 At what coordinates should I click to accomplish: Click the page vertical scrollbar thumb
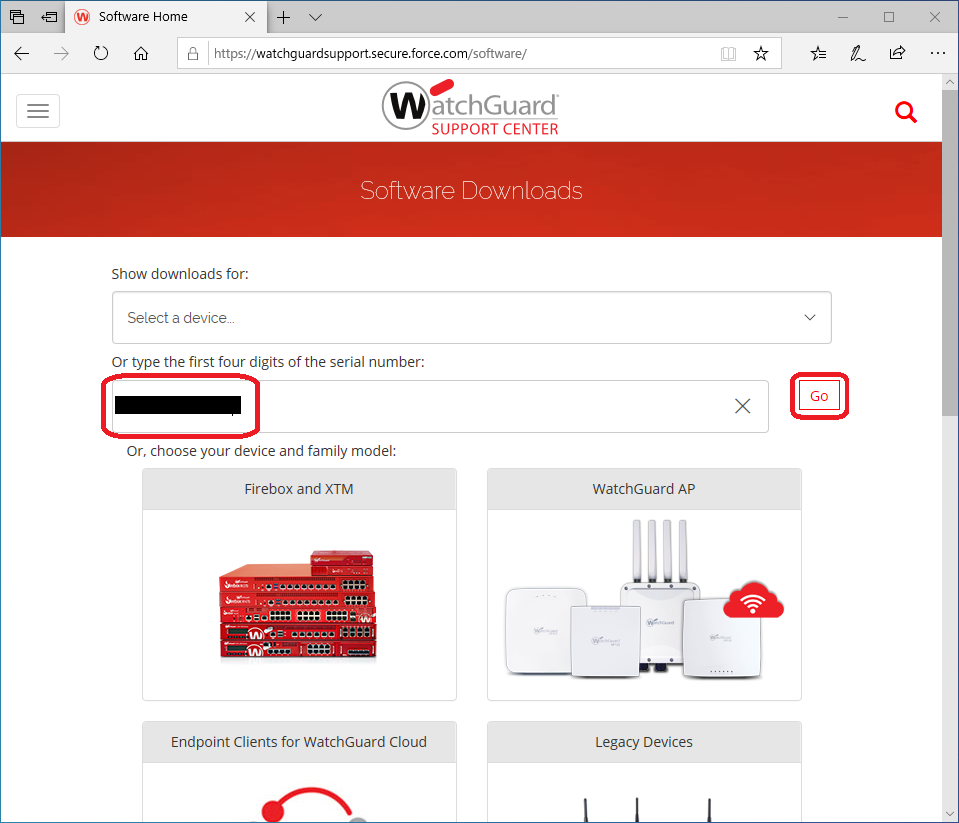tap(950, 253)
